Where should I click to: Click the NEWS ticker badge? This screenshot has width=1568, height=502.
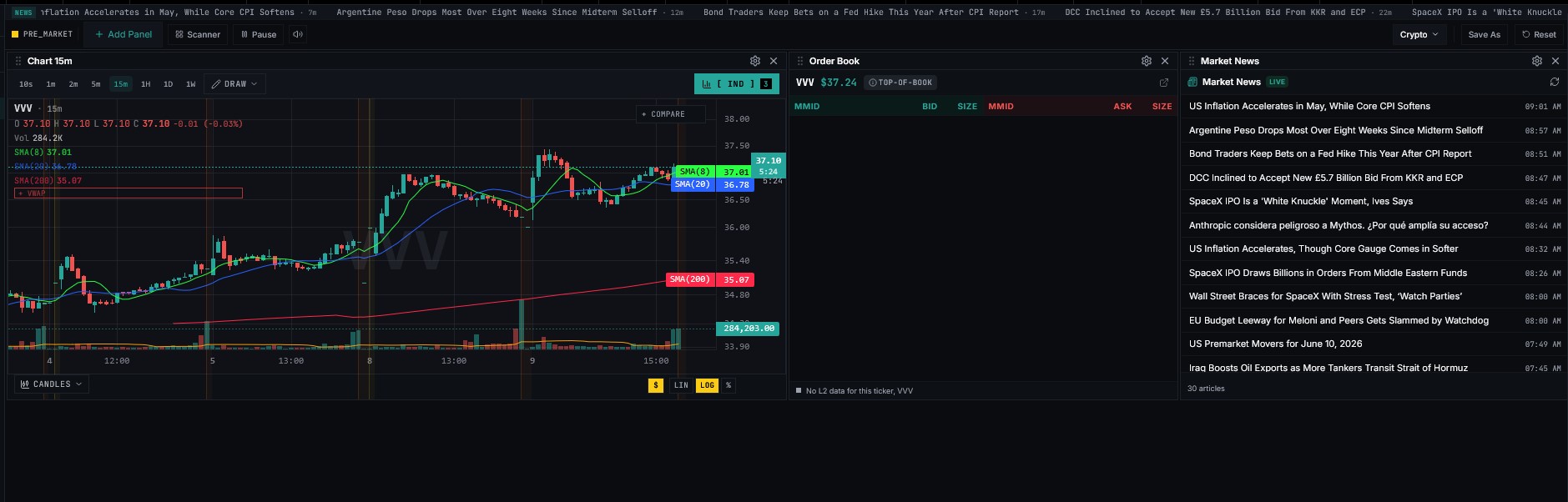[23, 13]
